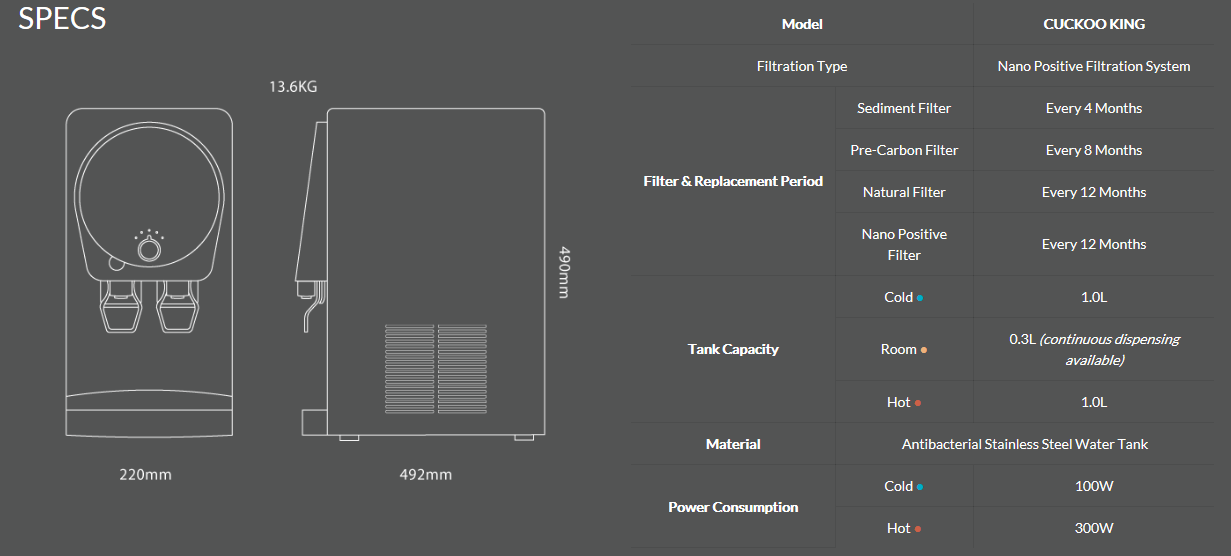Click the Model header cell

pyautogui.click(x=802, y=24)
